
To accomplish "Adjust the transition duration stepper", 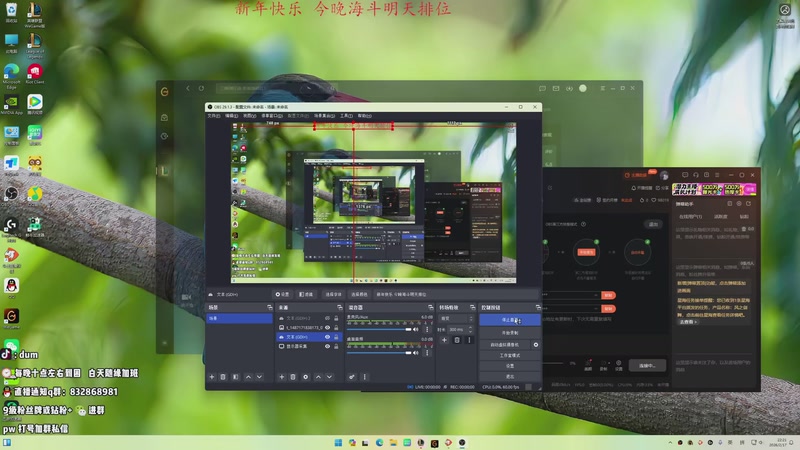I will tap(470, 329).
